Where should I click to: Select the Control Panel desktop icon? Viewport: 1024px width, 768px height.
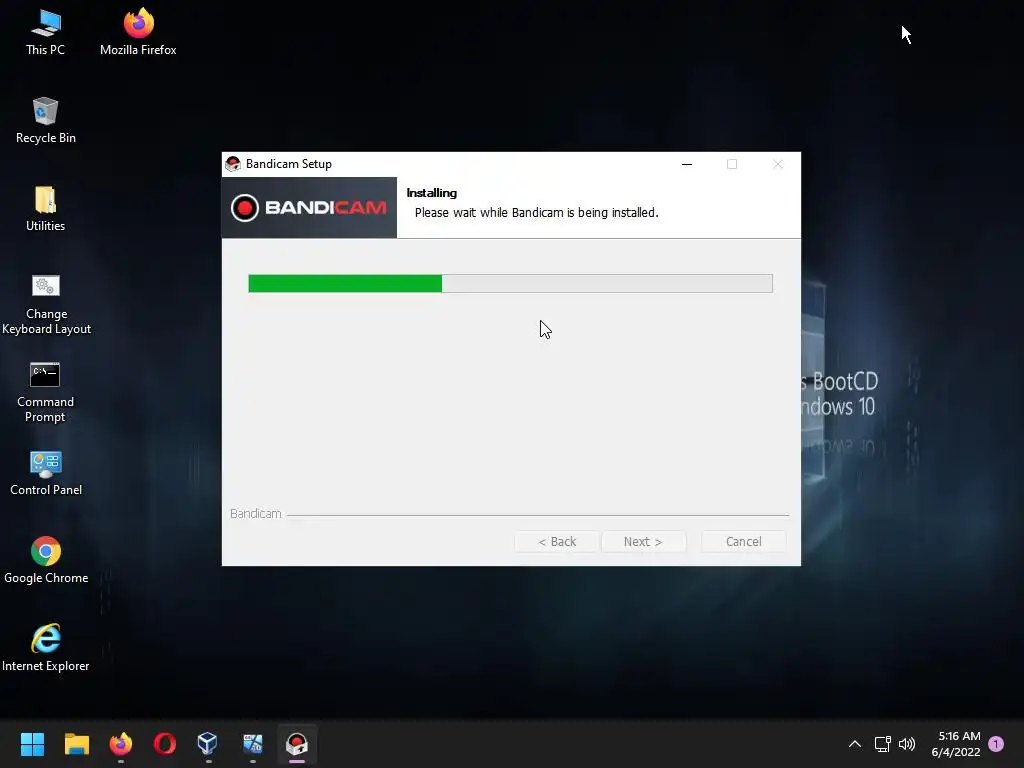[46, 473]
